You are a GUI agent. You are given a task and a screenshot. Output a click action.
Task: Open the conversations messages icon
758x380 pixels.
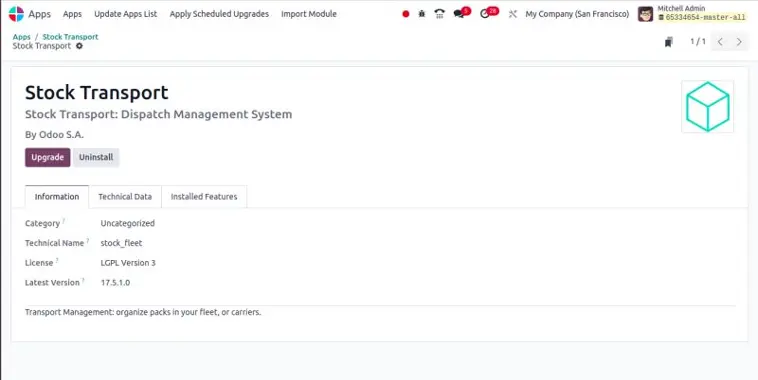click(459, 14)
